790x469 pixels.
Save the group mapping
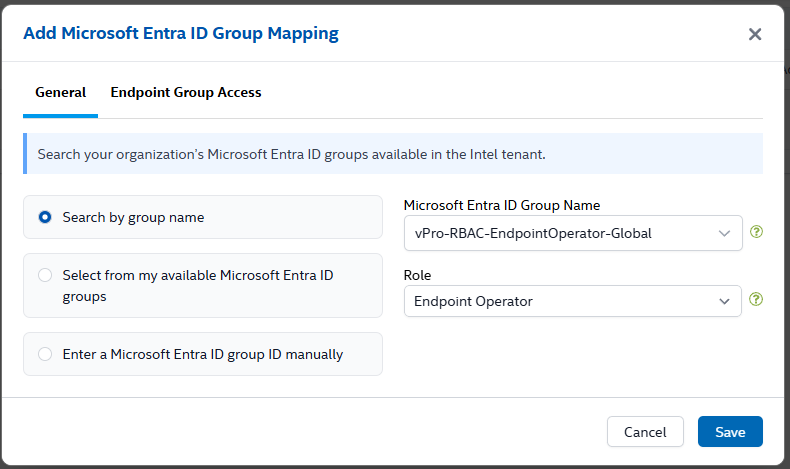point(730,432)
